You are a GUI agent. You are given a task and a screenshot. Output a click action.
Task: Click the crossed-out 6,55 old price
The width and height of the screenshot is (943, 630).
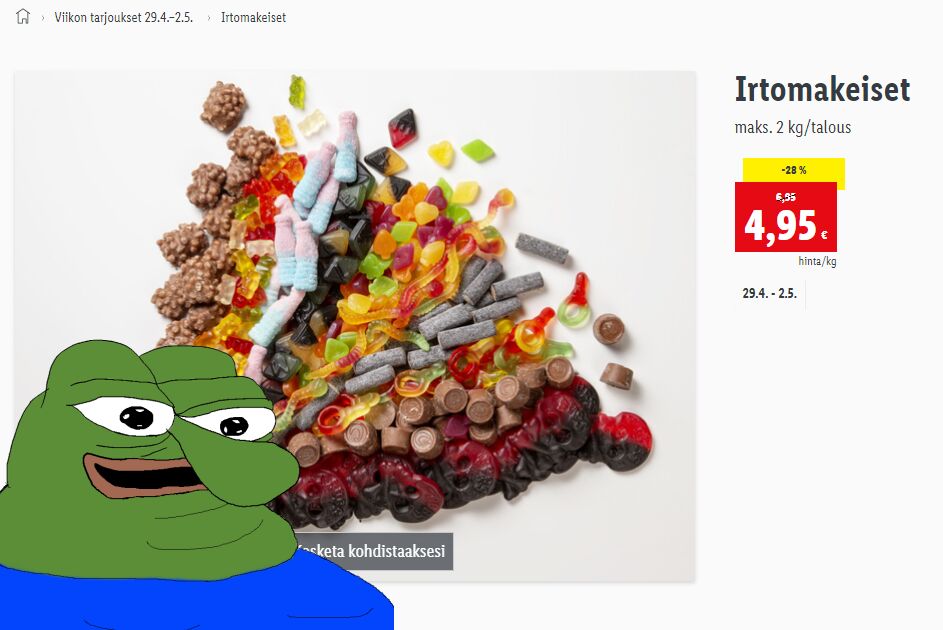pyautogui.click(x=785, y=197)
